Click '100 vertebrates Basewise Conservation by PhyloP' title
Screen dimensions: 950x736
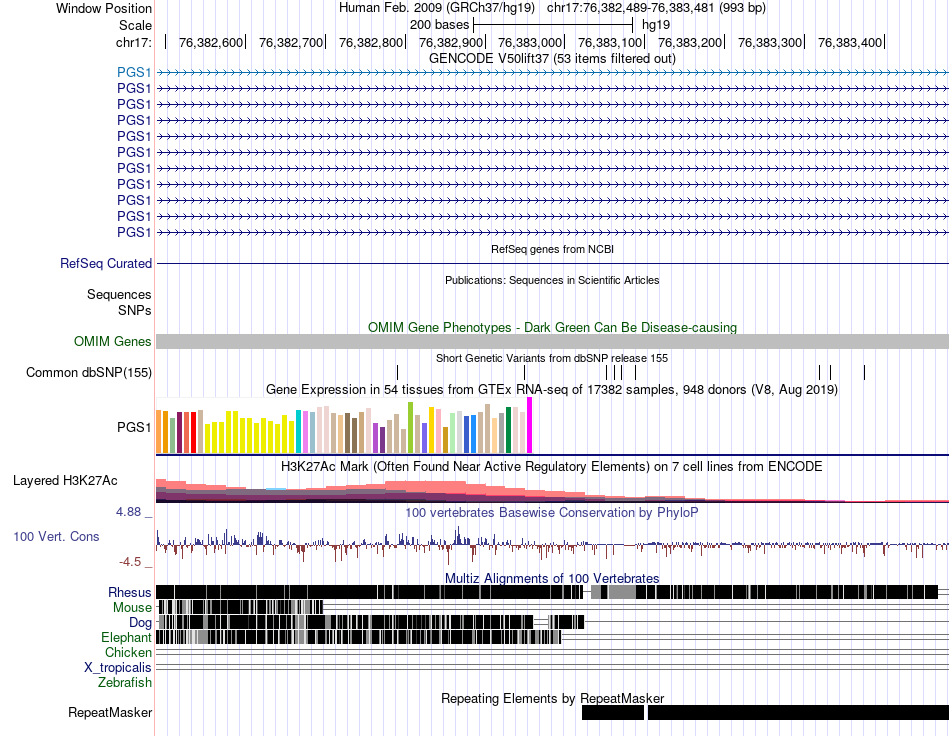[552, 512]
